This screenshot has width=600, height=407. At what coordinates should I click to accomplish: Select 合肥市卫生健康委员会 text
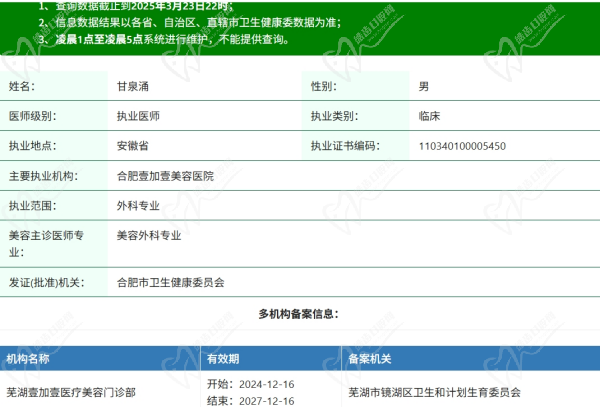pyautogui.click(x=171, y=283)
